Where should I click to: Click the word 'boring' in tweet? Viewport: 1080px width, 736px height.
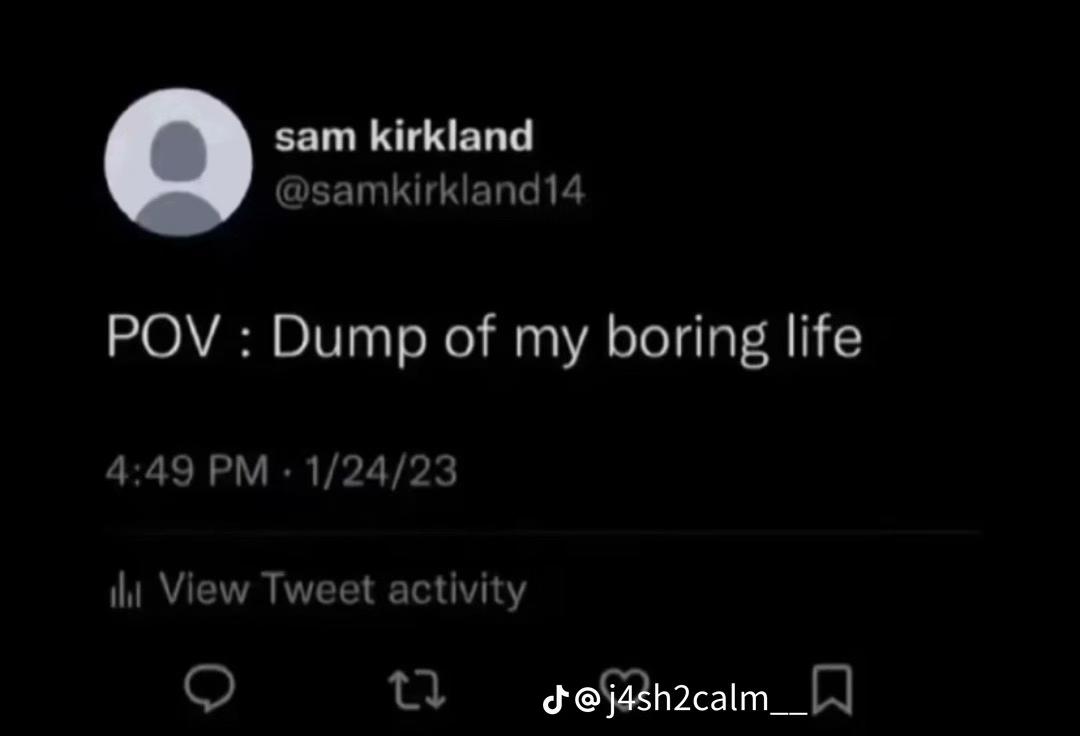point(687,339)
